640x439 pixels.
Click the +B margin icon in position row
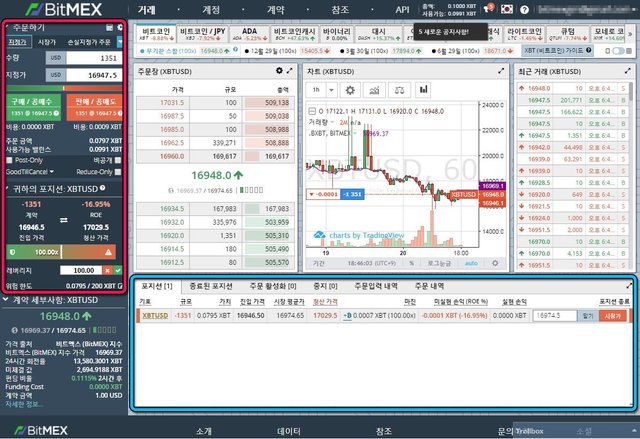(x=347, y=315)
